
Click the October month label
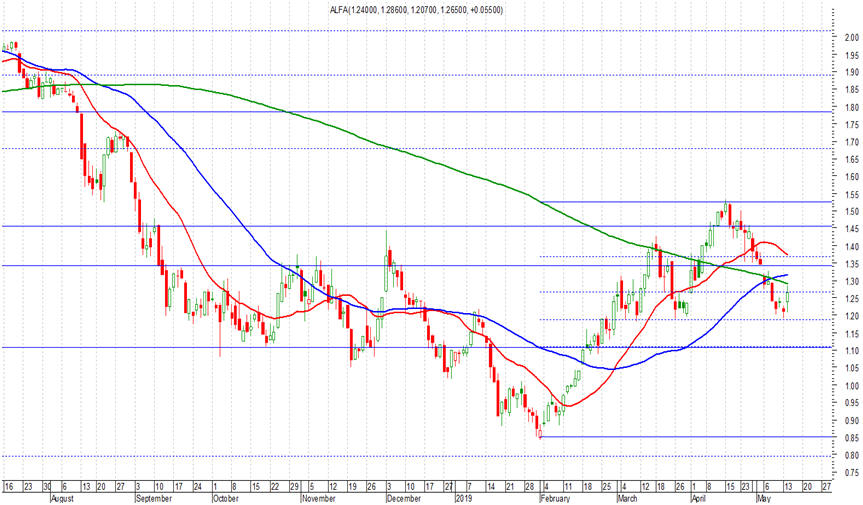point(226,498)
